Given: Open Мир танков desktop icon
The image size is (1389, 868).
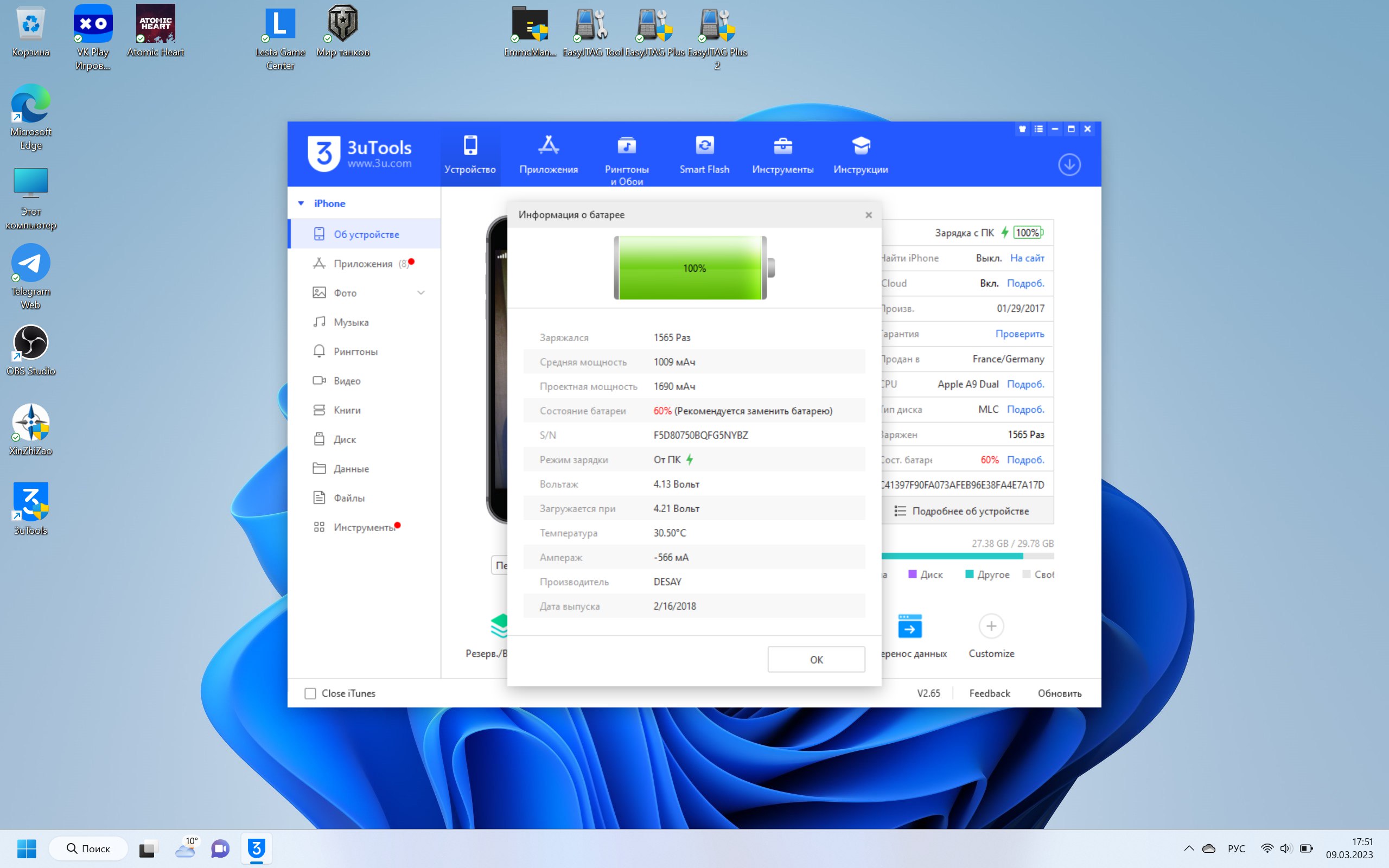Looking at the screenshot, I should pyautogui.click(x=343, y=31).
